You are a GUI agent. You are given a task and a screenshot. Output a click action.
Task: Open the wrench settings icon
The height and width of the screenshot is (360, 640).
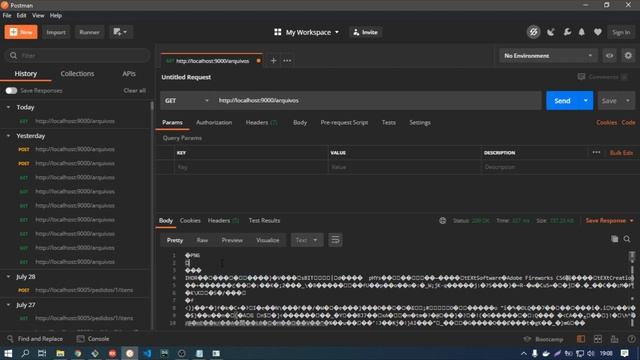point(567,32)
